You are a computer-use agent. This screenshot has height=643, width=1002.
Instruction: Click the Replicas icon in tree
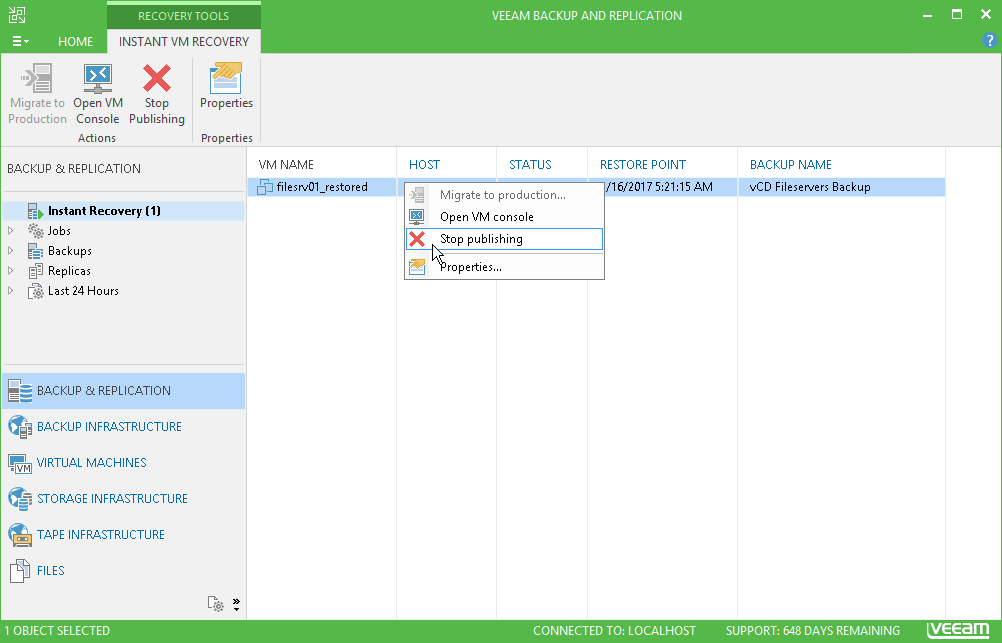coord(36,271)
